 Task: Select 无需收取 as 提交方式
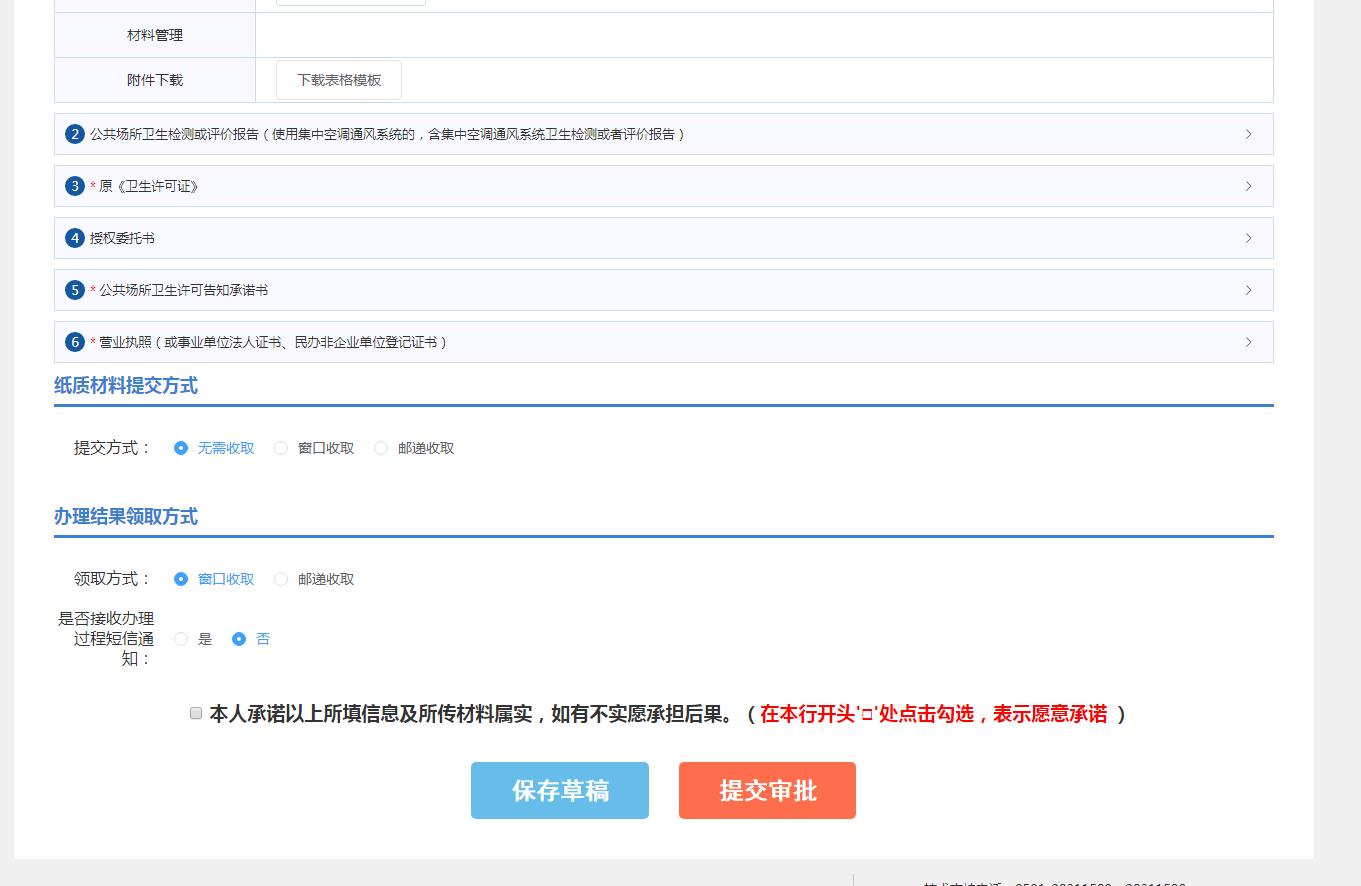pos(180,448)
